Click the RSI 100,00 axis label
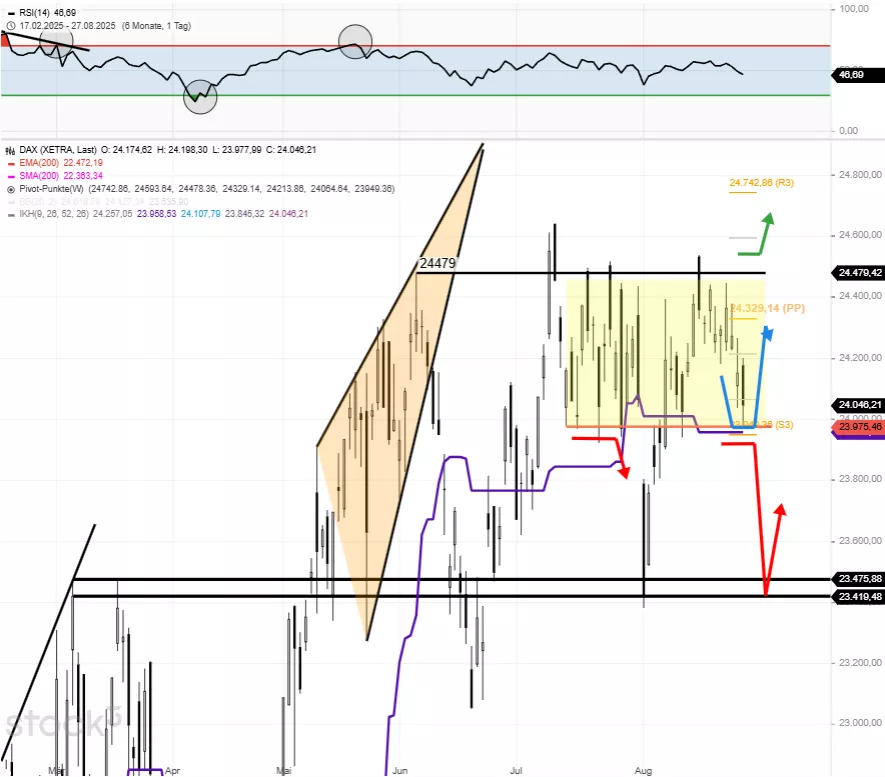Image resolution: width=885 pixels, height=777 pixels. pyautogui.click(x=854, y=9)
